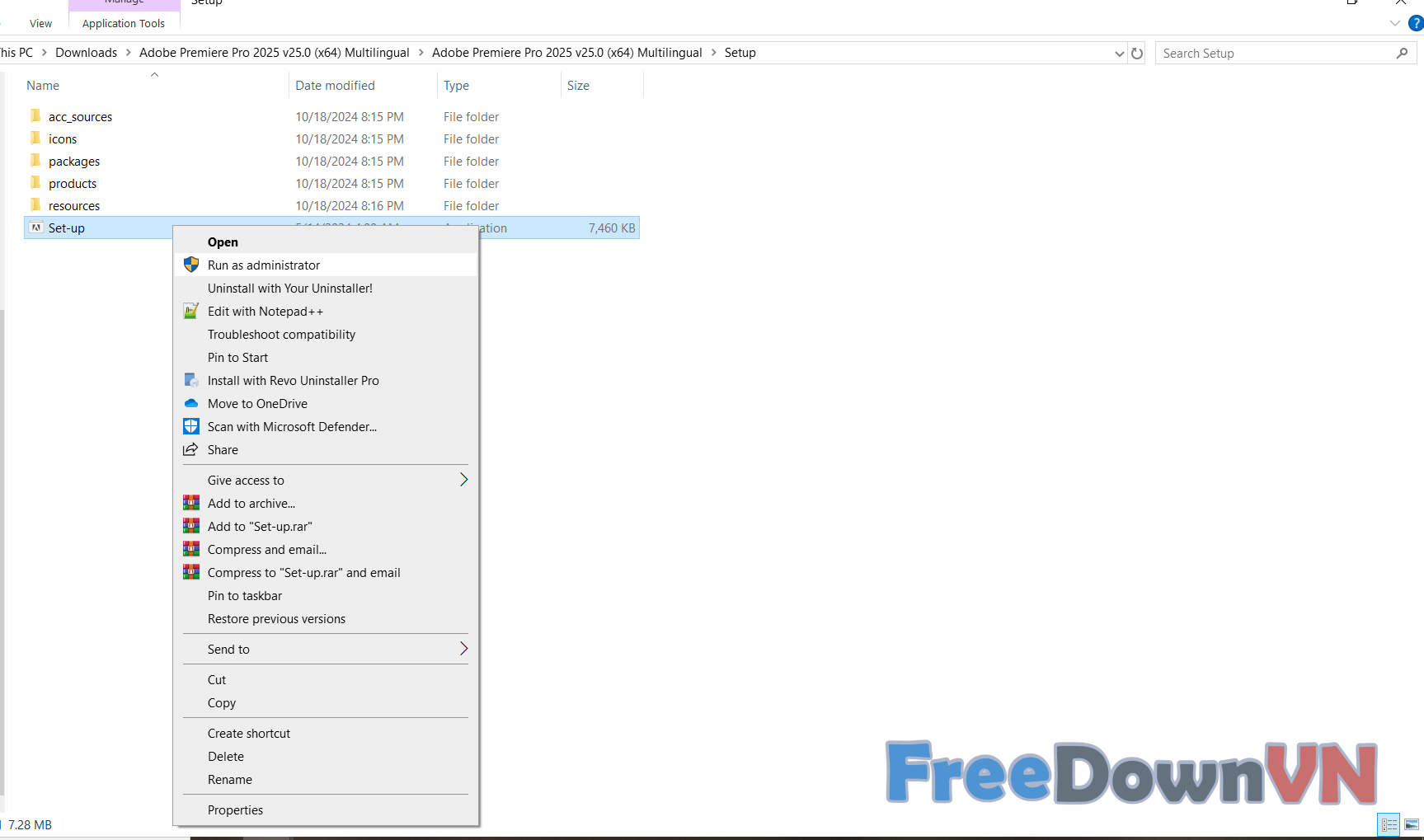Select Troubleshoot compatibility in context menu
This screenshot has width=1424, height=840.
click(281, 334)
